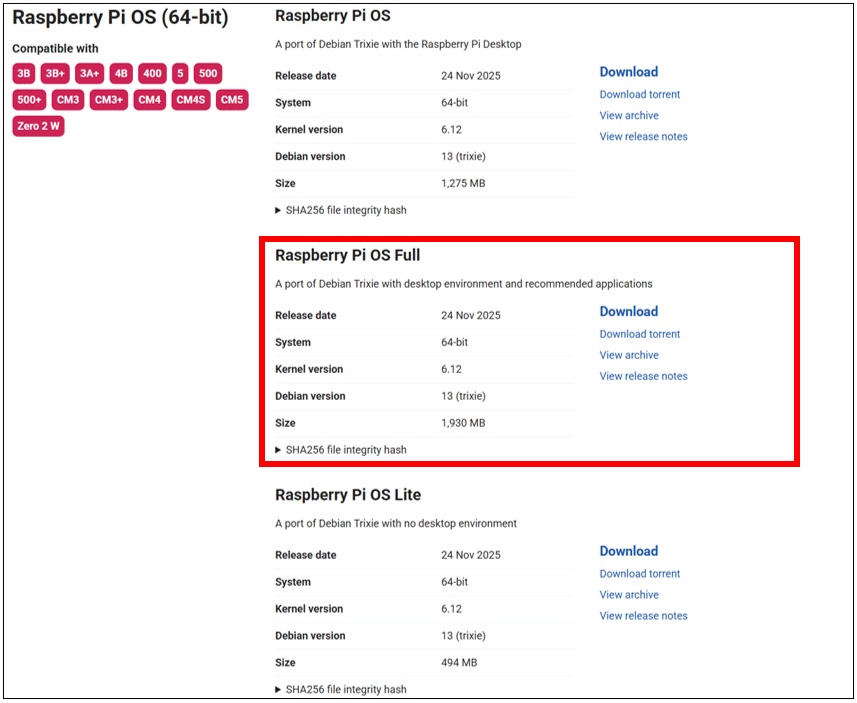Click Download torrent under Raspberry Pi OS
Screen dimensions: 857x703
639,94
